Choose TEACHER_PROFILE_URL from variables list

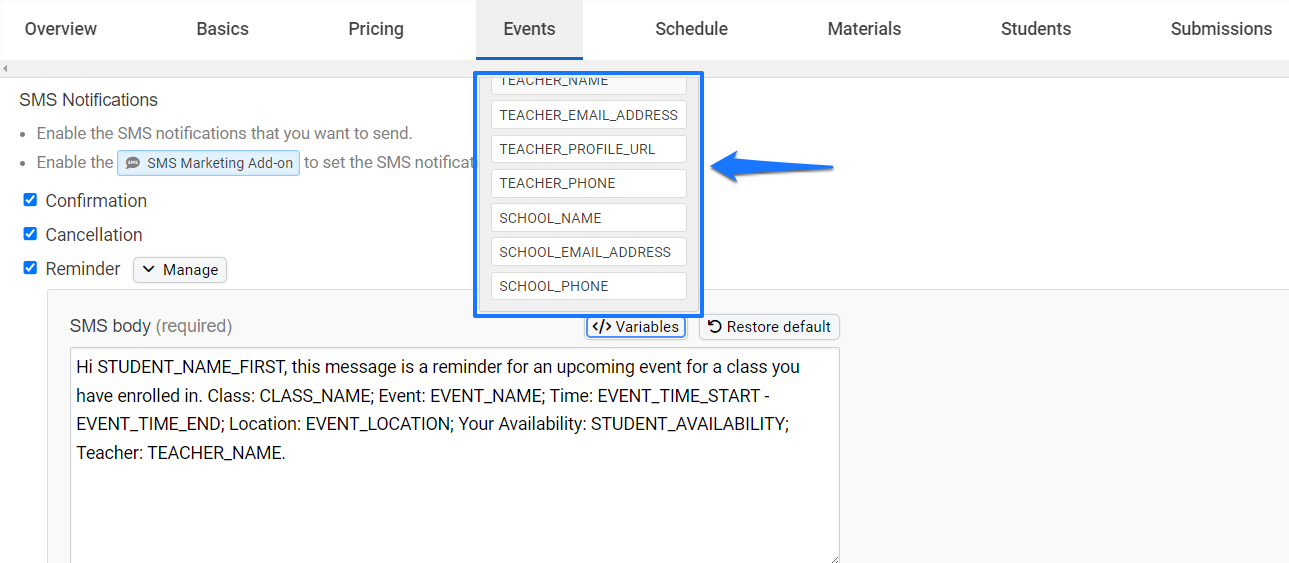pyautogui.click(x=589, y=149)
